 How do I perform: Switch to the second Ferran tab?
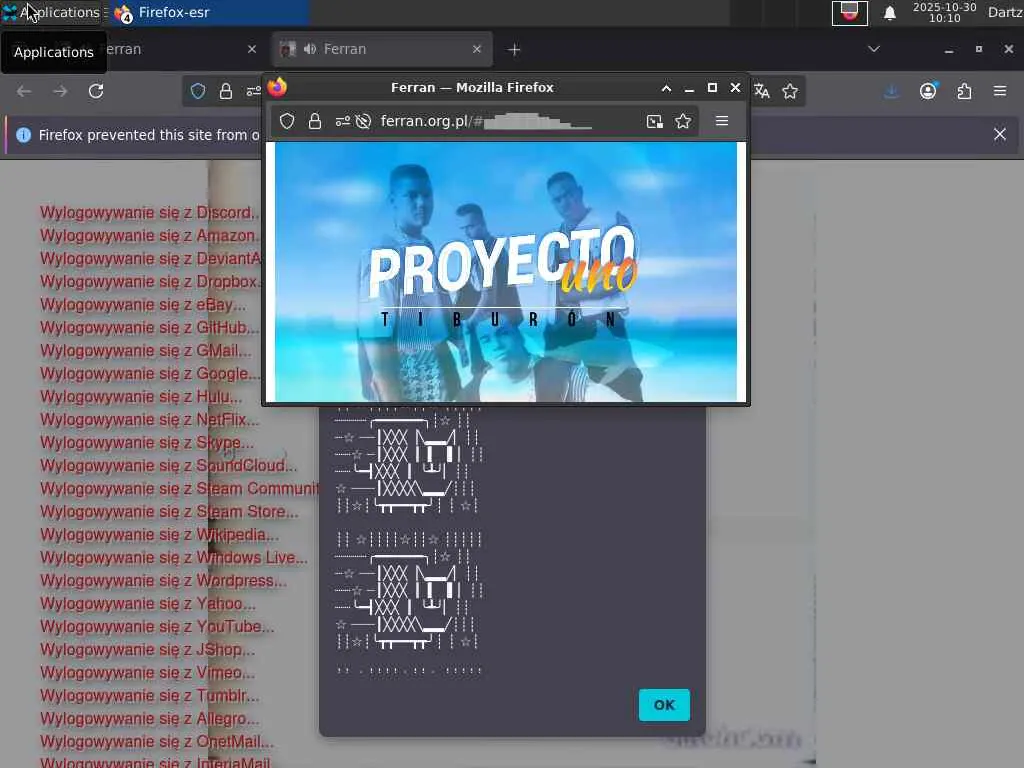click(x=381, y=49)
